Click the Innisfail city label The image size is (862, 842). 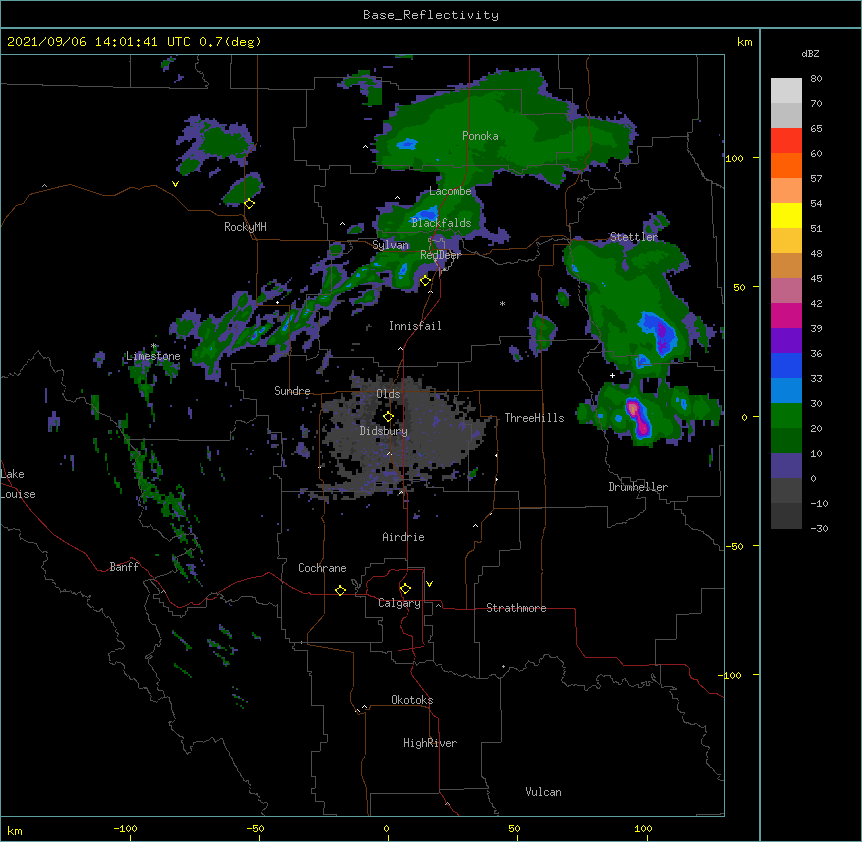pyautogui.click(x=415, y=326)
